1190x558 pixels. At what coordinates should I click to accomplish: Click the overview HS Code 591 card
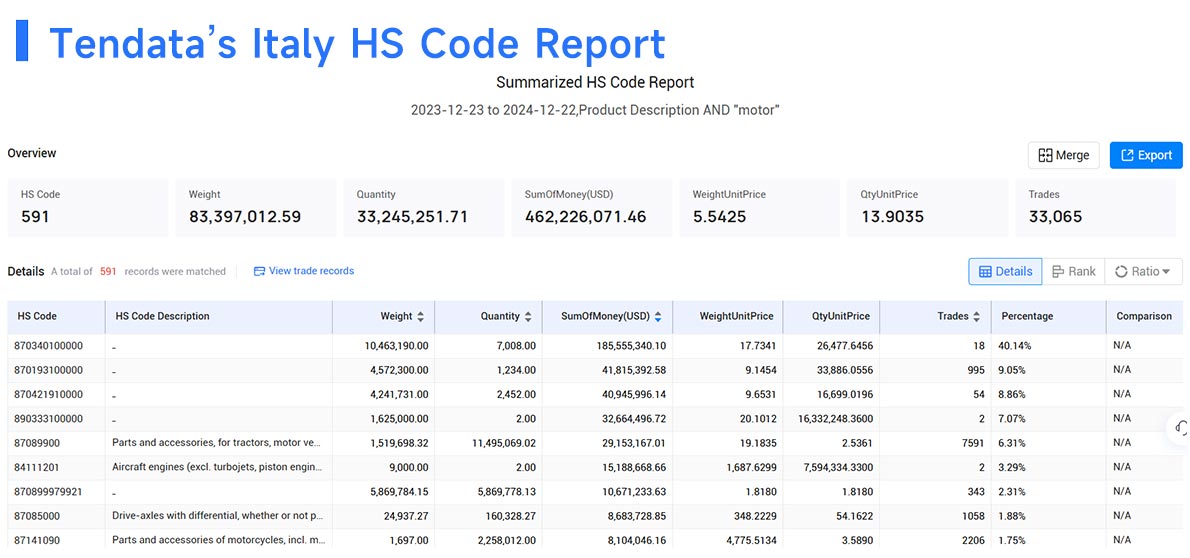coord(87,208)
